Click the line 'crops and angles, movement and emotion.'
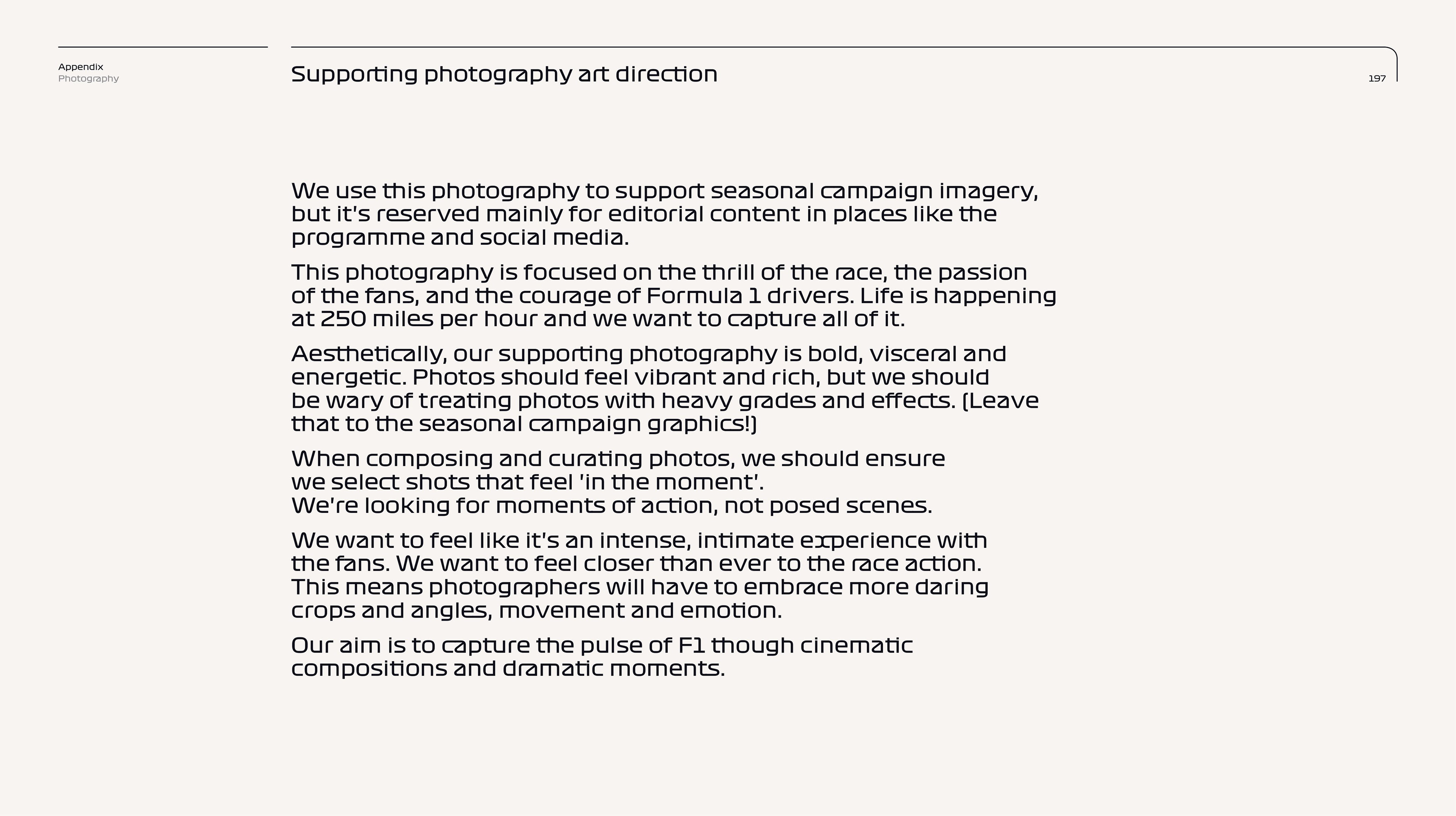1456x816 pixels. (x=537, y=611)
